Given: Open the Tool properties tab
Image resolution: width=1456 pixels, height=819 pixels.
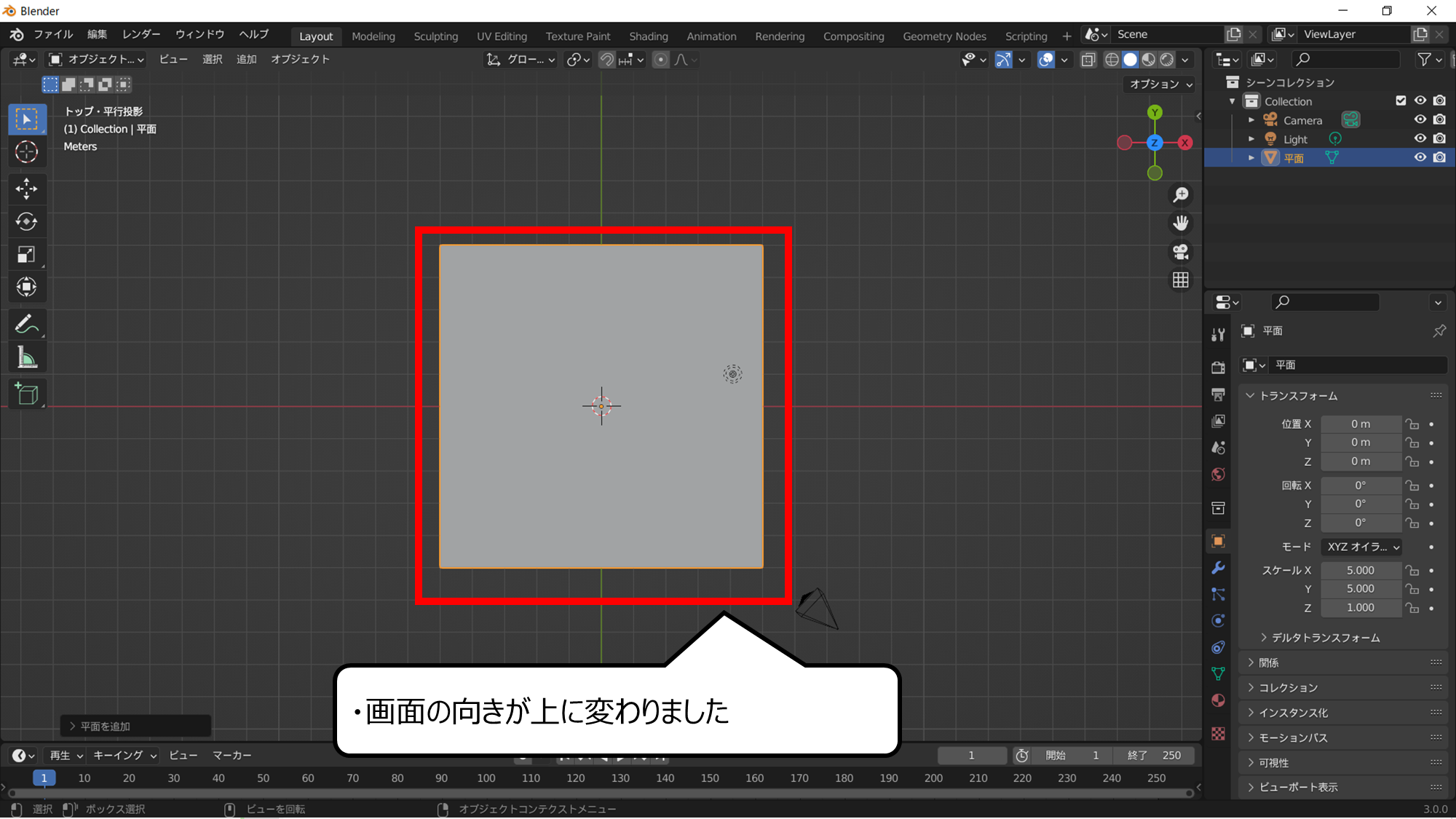Looking at the screenshot, I should (x=1218, y=334).
